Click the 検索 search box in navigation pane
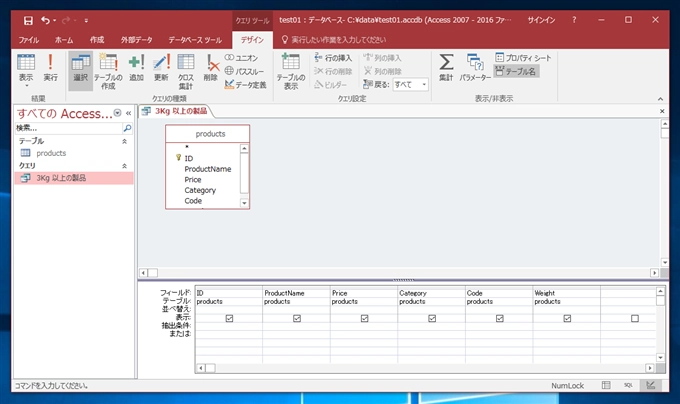This screenshot has width=680, height=404. pyautogui.click(x=67, y=129)
